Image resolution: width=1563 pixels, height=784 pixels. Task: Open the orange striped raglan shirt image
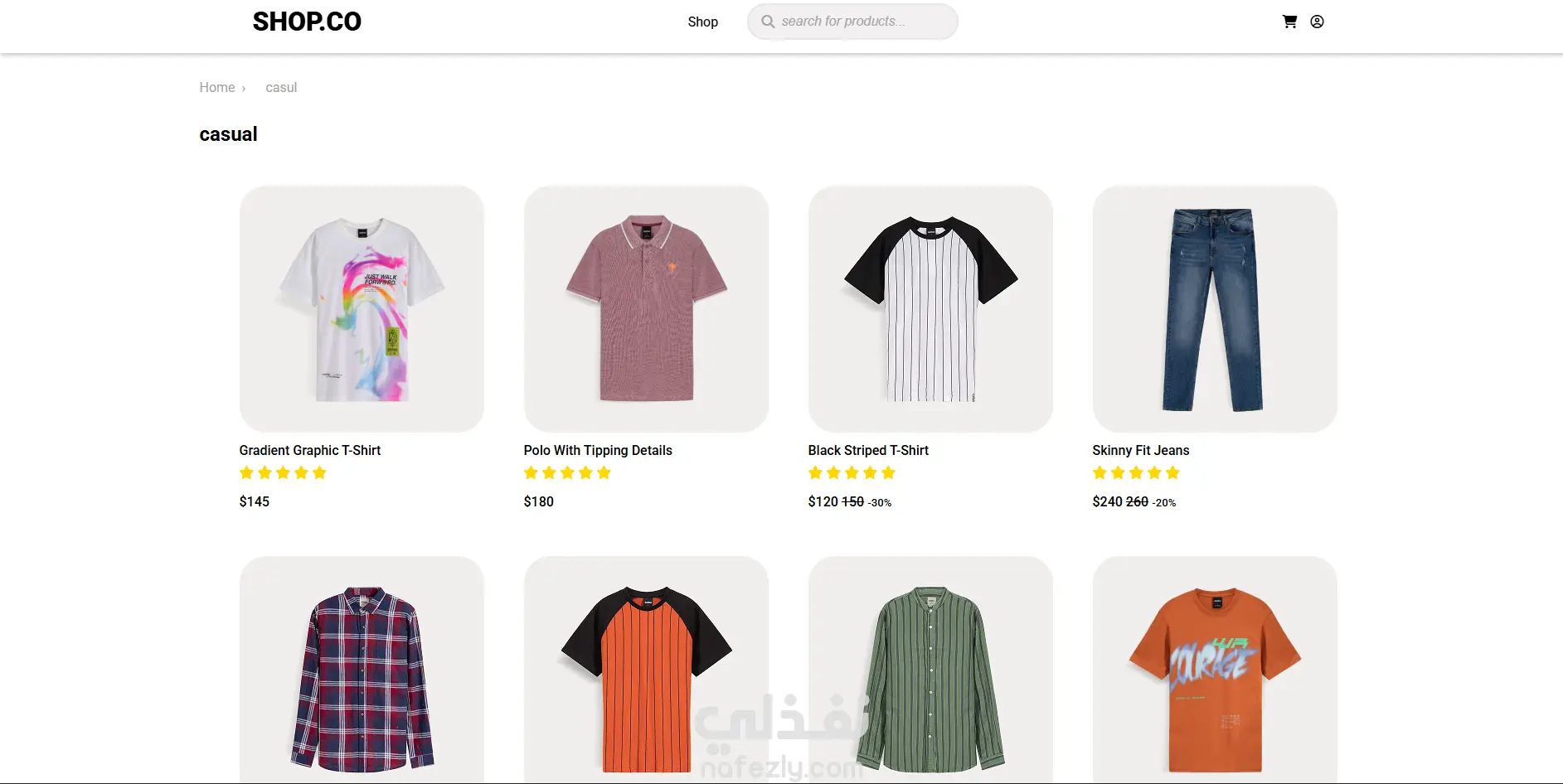(646, 670)
